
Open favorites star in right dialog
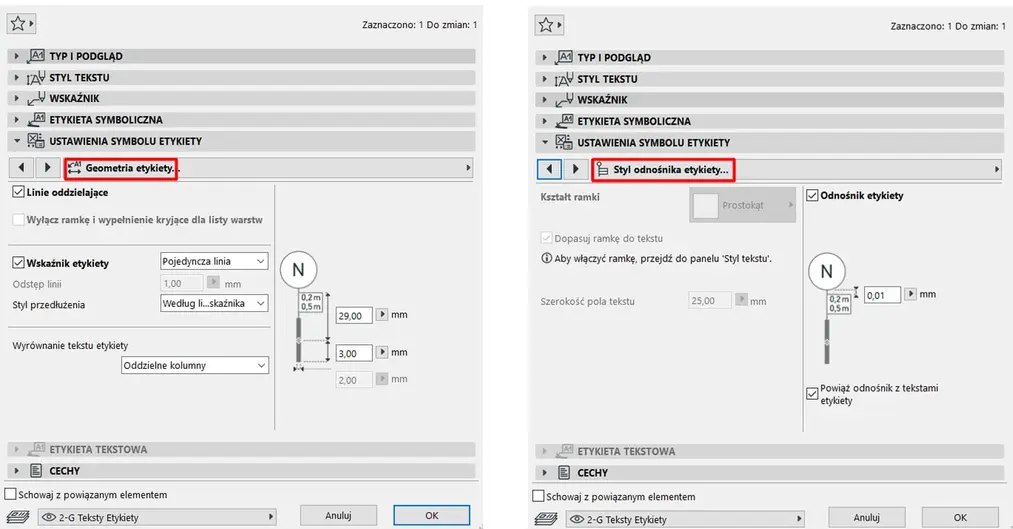[x=549, y=25]
